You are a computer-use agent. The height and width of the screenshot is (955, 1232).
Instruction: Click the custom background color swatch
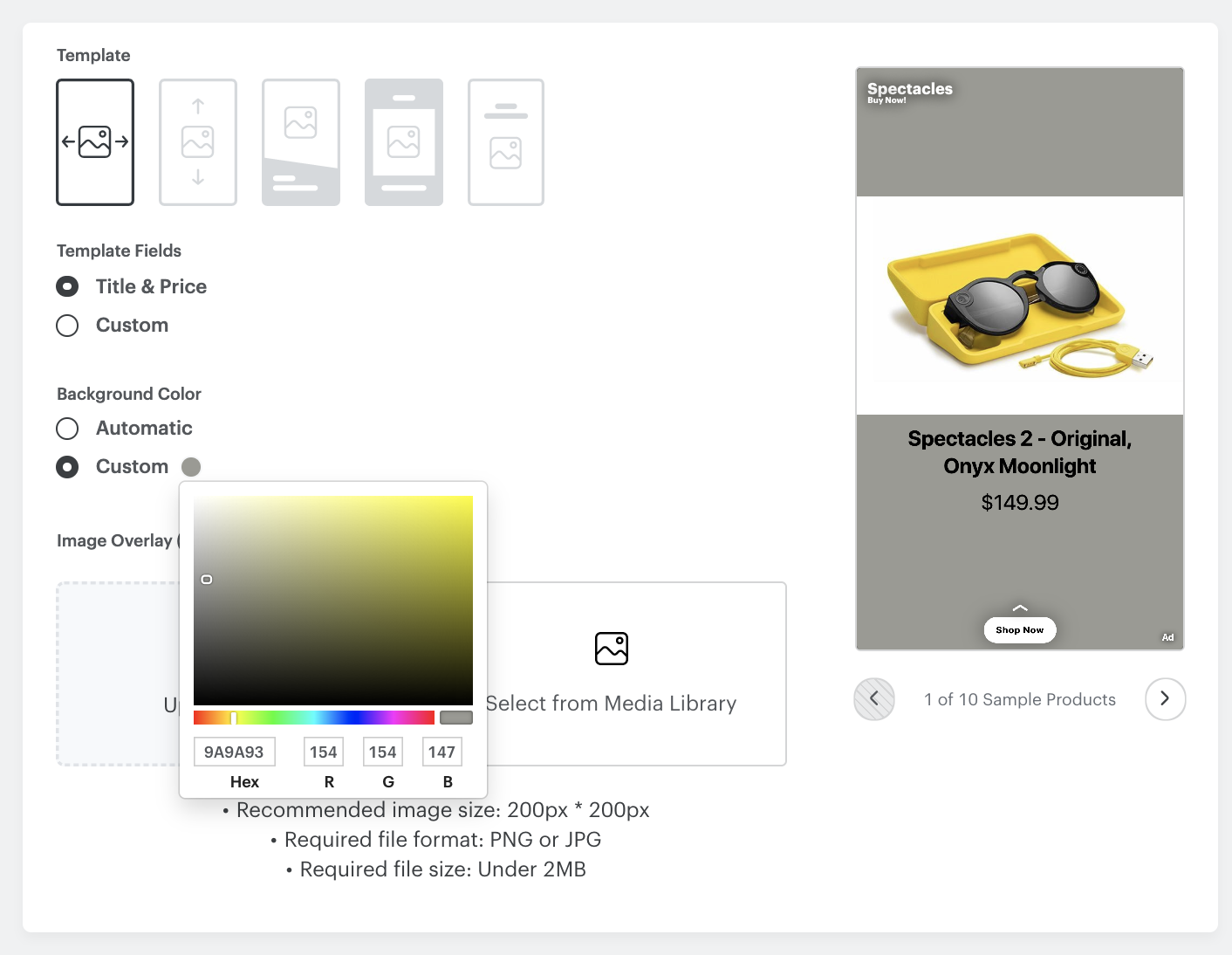(x=191, y=467)
